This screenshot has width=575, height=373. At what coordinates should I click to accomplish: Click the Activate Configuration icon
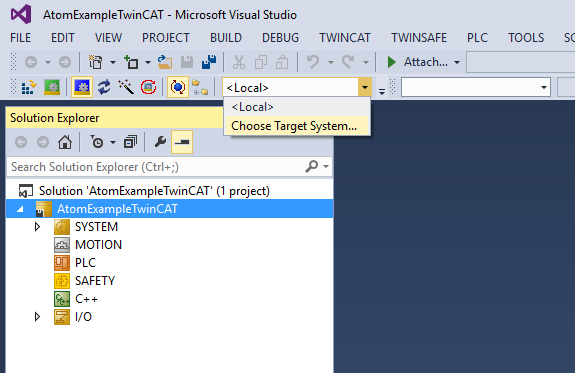tap(52, 87)
